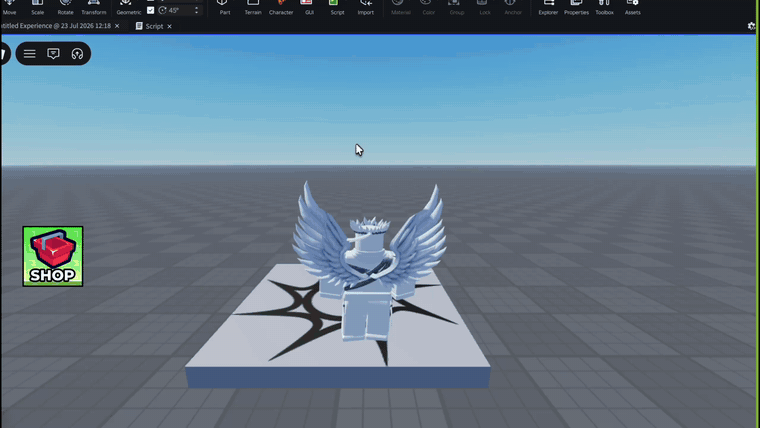The width and height of the screenshot is (760, 428).
Task: Open the in-game hamburger menu
Action: coord(30,54)
